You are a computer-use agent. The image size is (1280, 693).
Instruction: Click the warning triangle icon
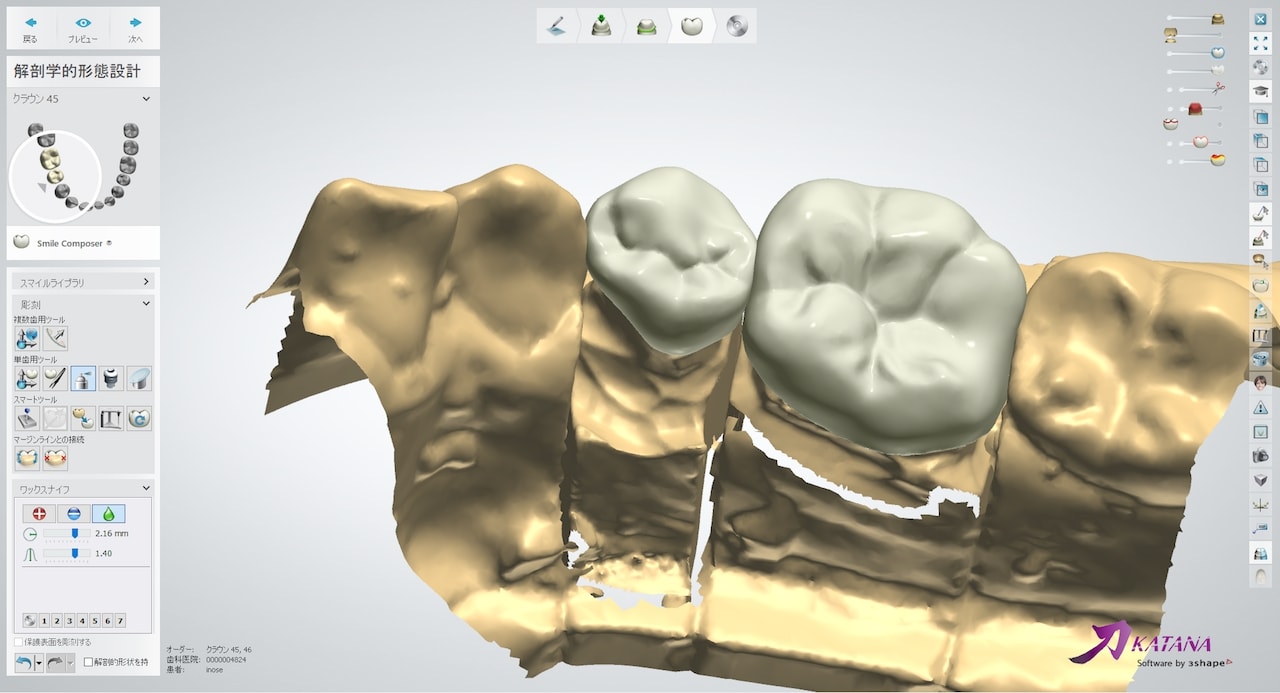point(1260,408)
